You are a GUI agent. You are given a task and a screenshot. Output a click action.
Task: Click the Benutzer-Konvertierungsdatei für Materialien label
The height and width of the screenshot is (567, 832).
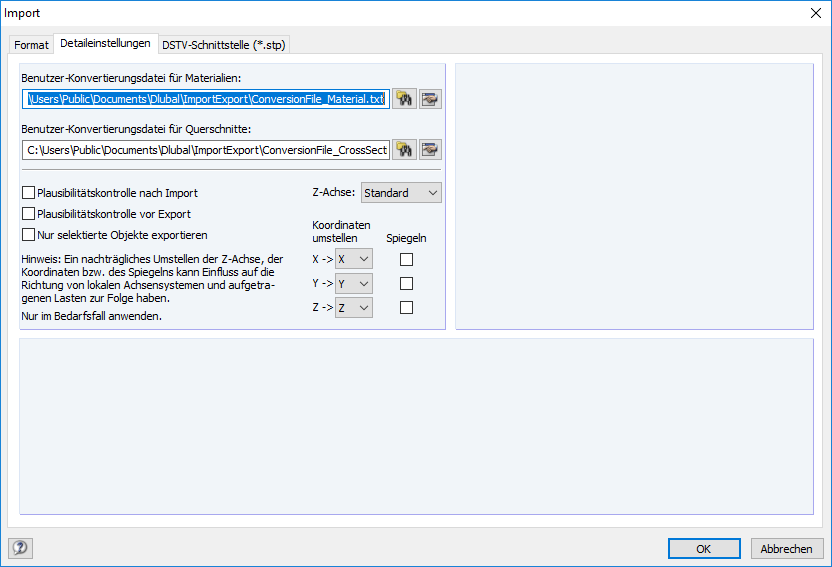(x=131, y=78)
